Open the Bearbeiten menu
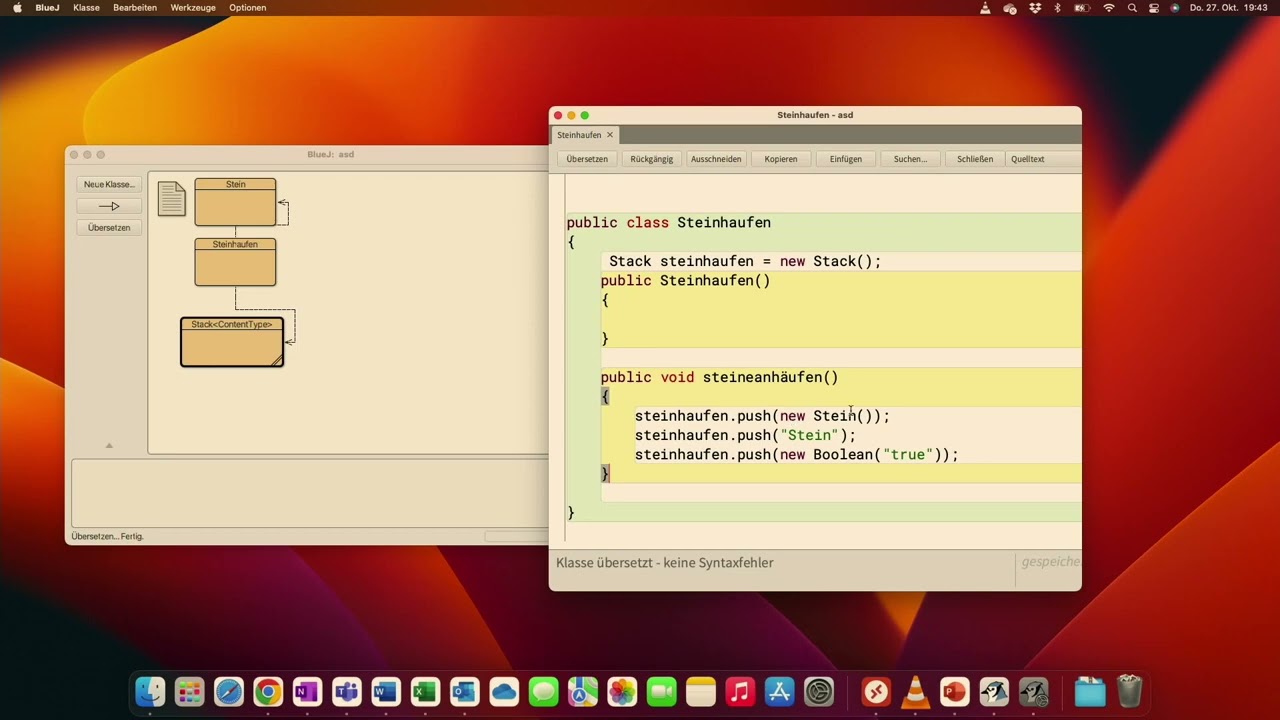The image size is (1280, 720). click(135, 8)
